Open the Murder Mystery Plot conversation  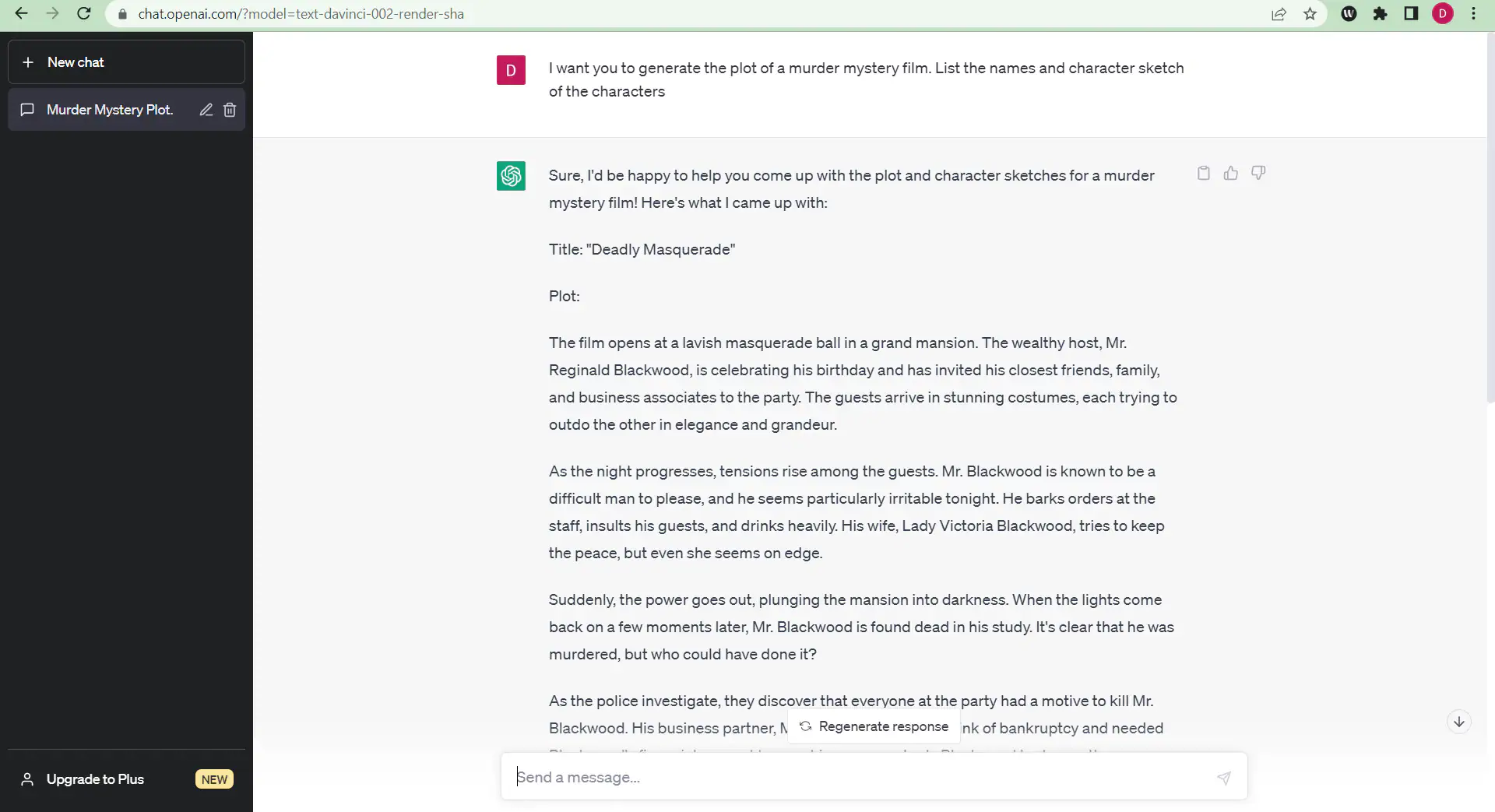(x=109, y=110)
